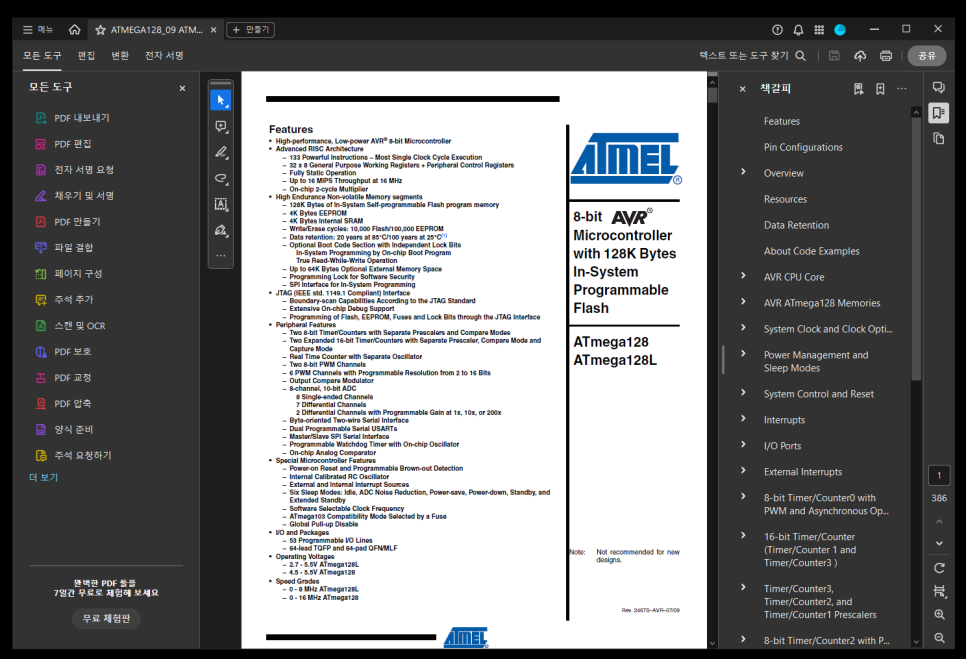The image size is (966, 659).
Task: Switch to ATMEGA128_09 document tab
Action: [x=156, y=30]
